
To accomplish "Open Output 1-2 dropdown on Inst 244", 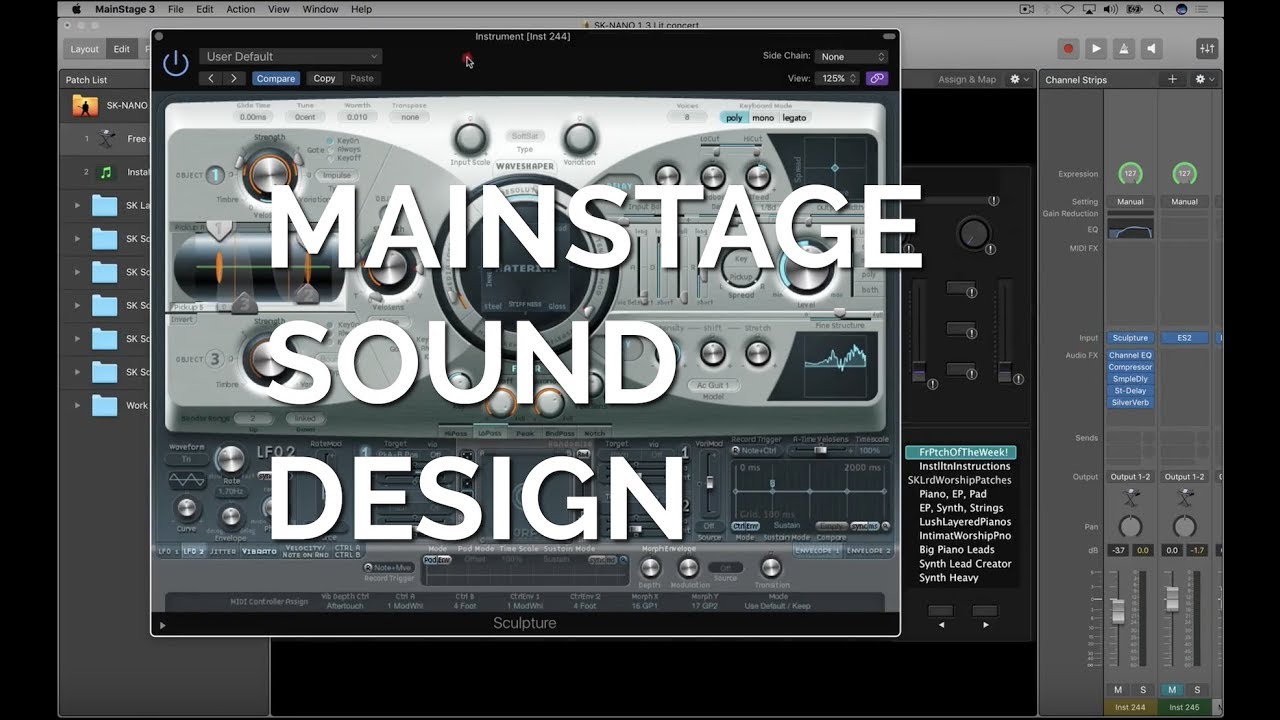I will point(1130,477).
